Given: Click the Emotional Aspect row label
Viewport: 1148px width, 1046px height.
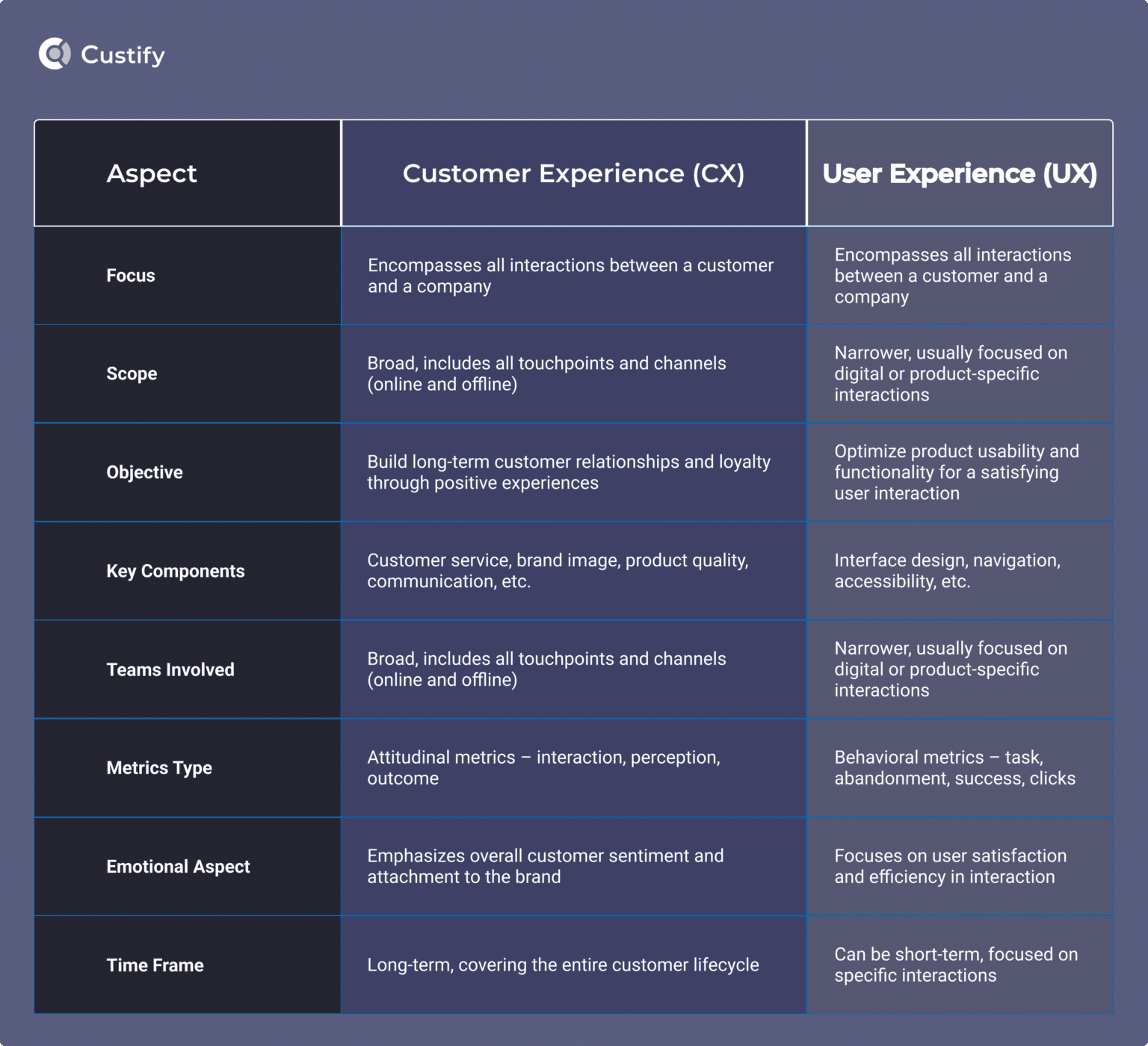Looking at the screenshot, I should (178, 867).
